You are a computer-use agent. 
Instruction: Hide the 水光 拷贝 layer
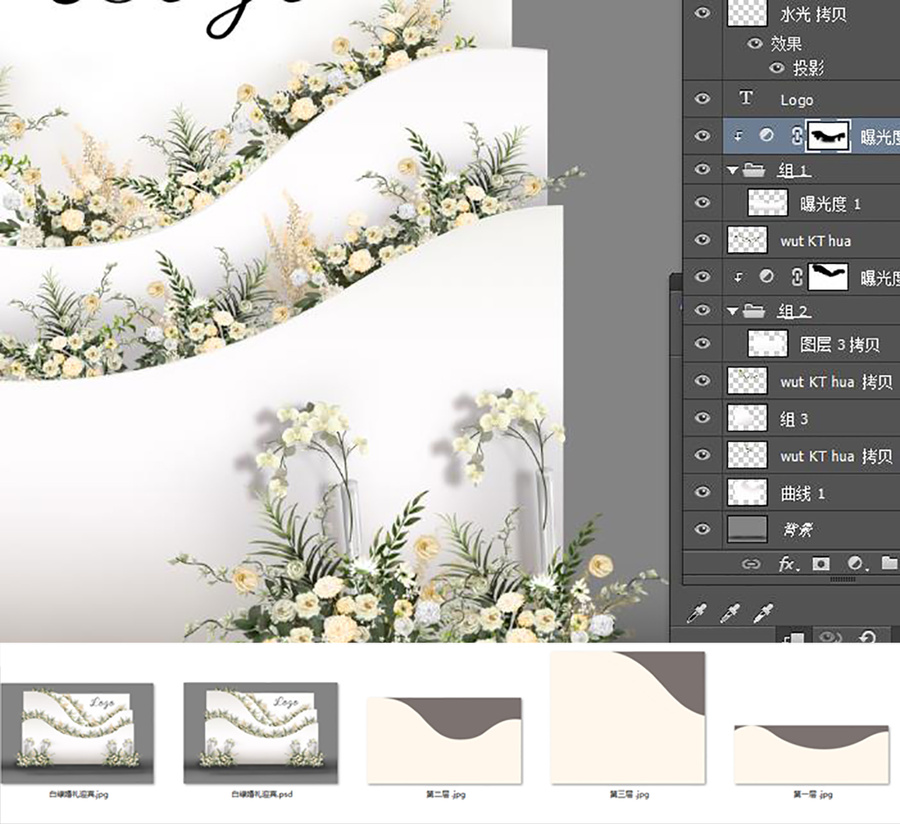tap(702, 13)
